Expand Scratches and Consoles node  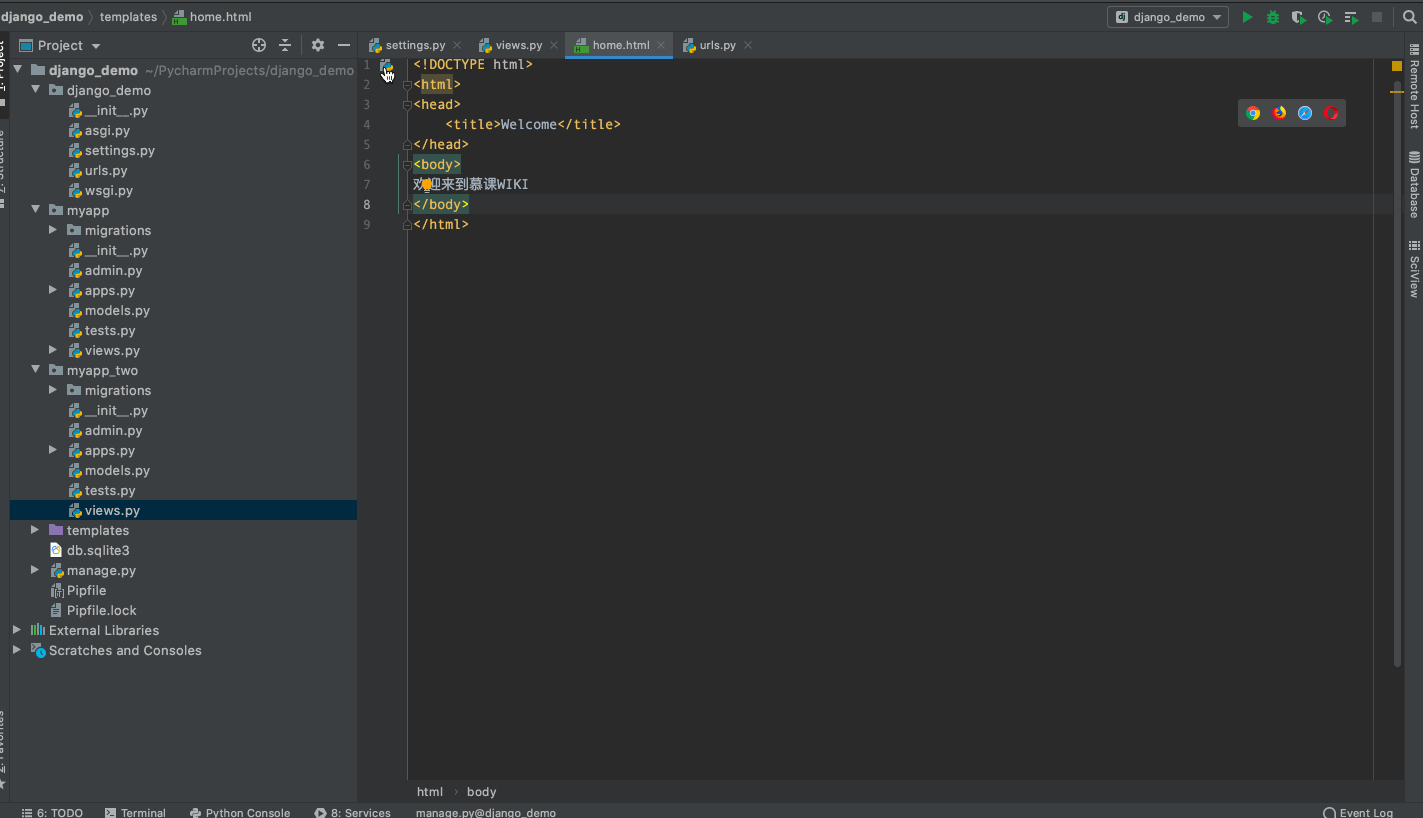click(17, 650)
